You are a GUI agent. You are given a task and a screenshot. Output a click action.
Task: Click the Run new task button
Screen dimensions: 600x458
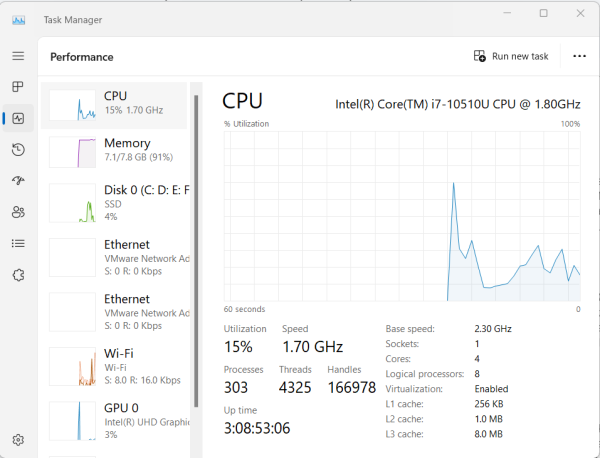point(511,57)
